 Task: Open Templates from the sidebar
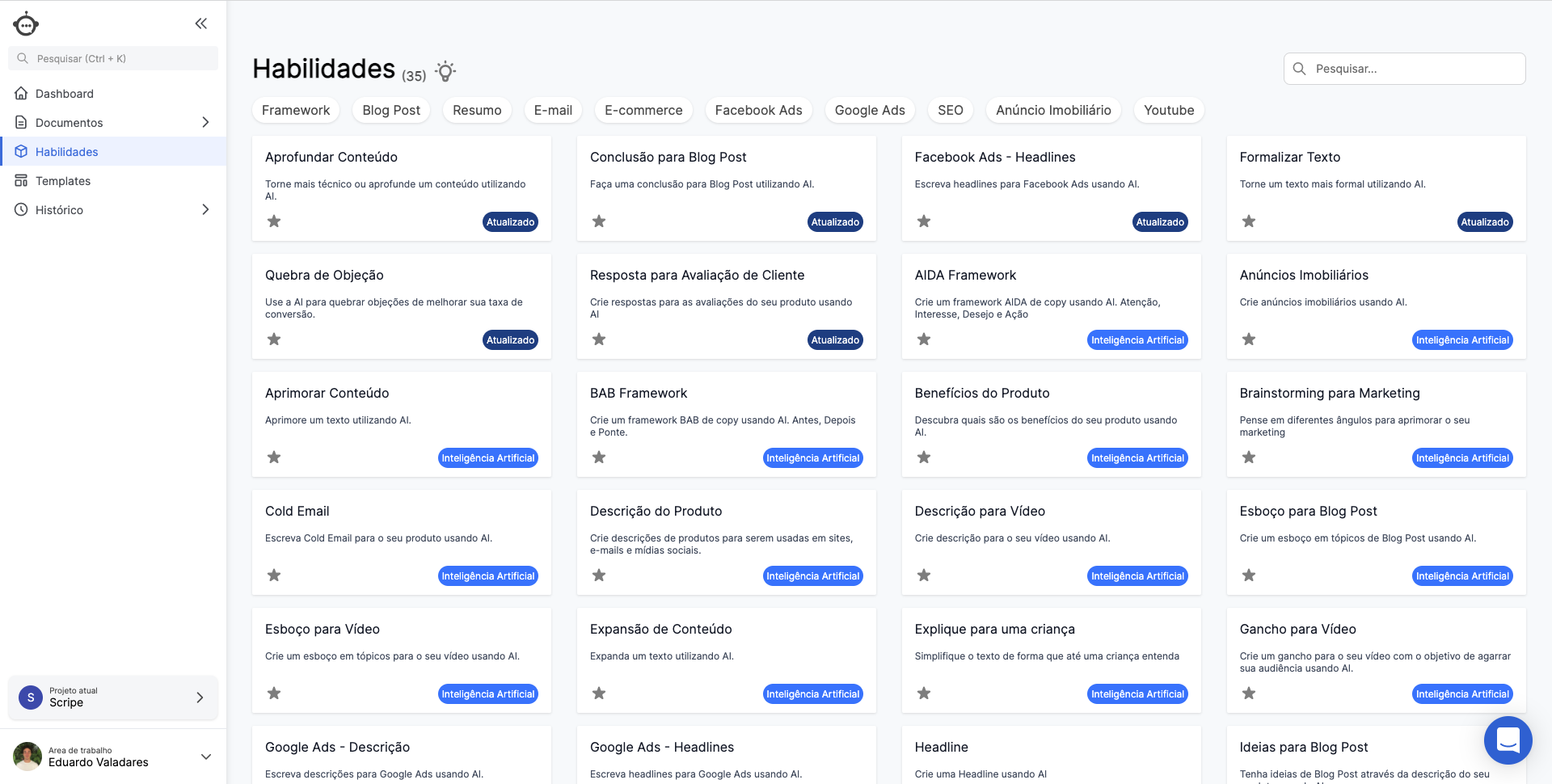click(62, 180)
